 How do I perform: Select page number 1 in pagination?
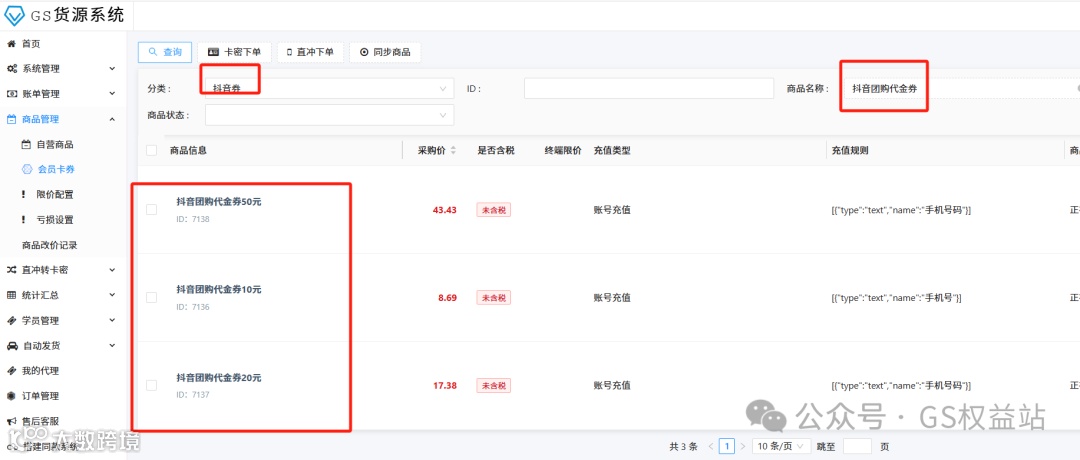pos(727,446)
